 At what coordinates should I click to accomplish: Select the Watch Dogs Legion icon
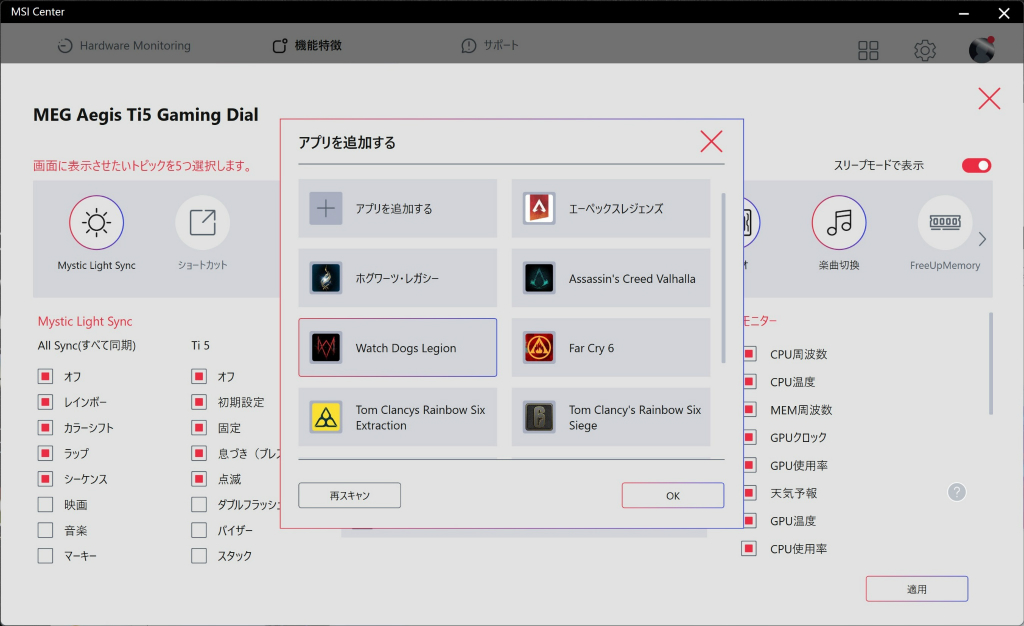(x=325, y=347)
